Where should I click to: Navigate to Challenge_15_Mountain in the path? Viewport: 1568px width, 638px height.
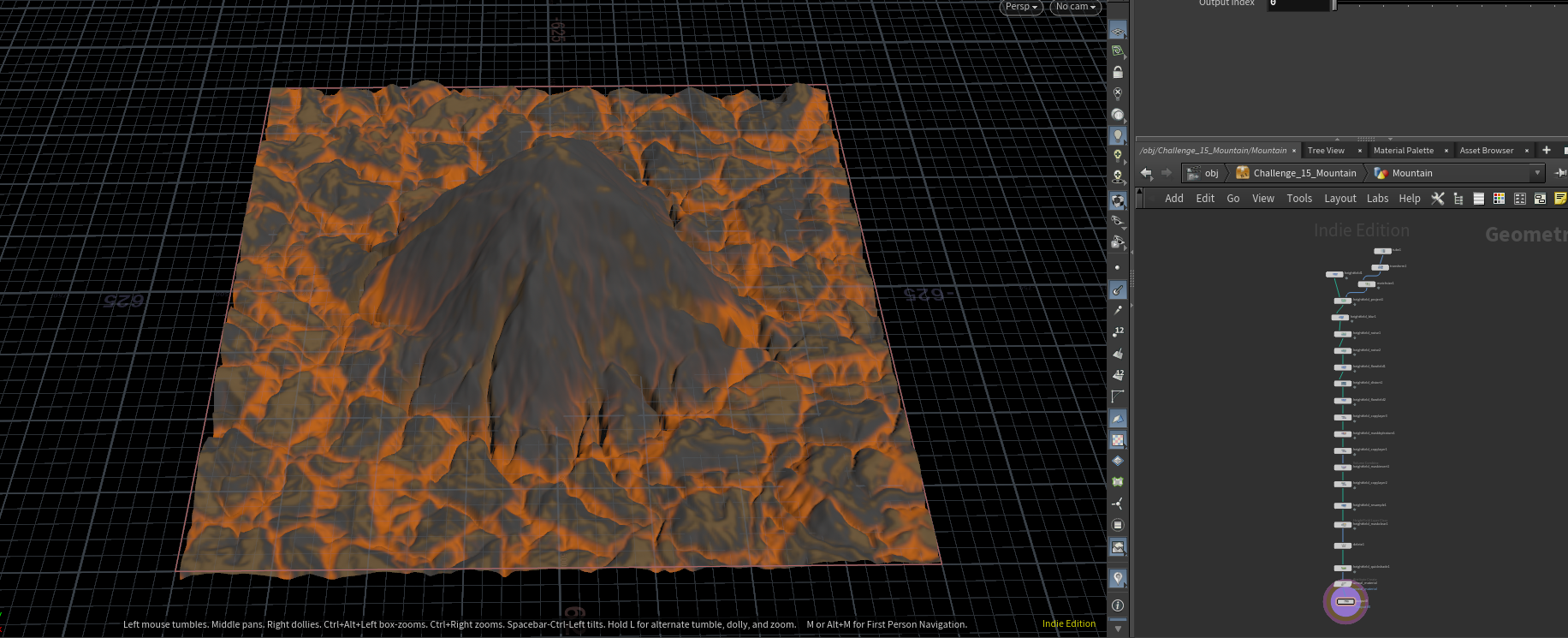1297,173
